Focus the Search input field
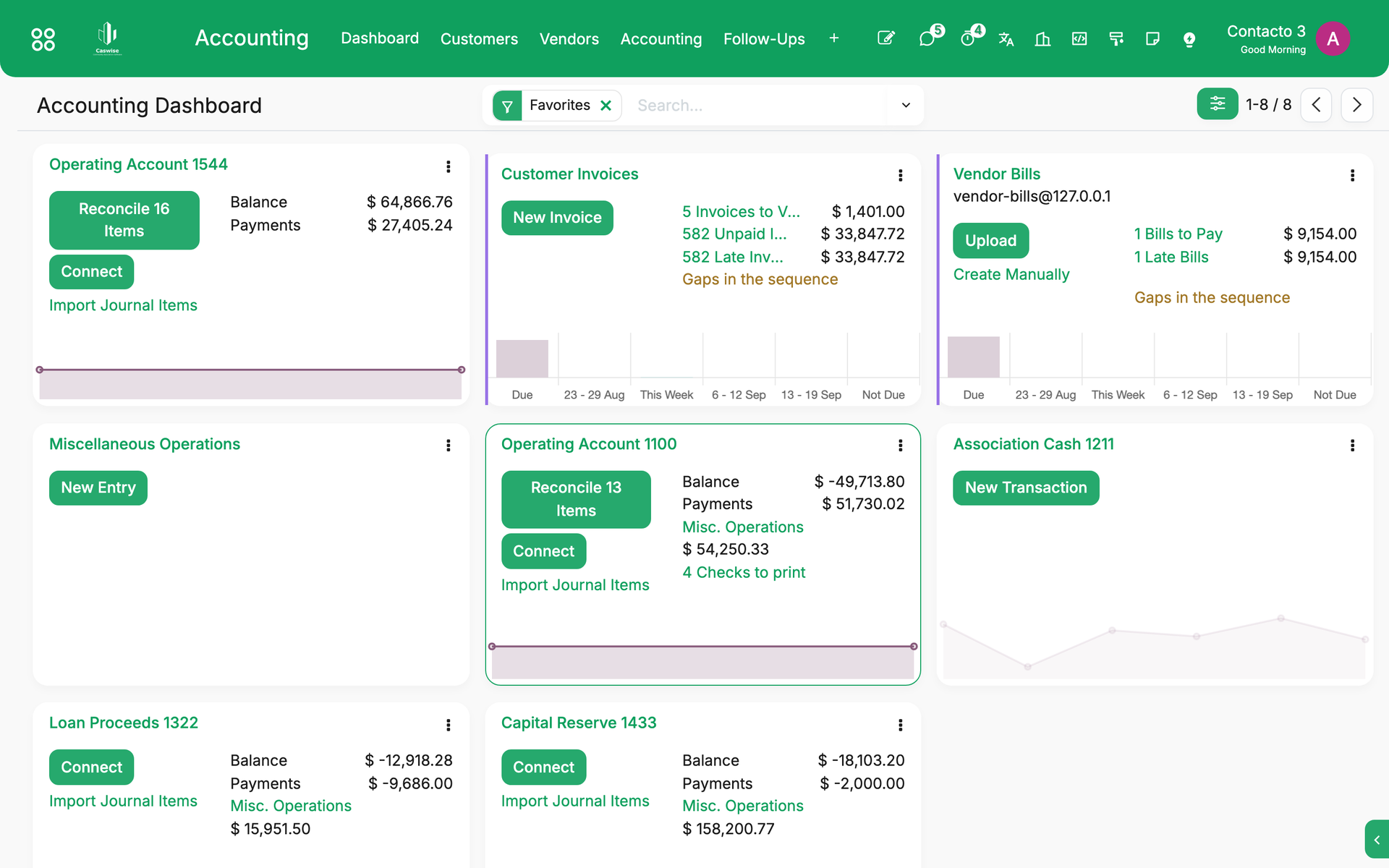 pos(758,106)
